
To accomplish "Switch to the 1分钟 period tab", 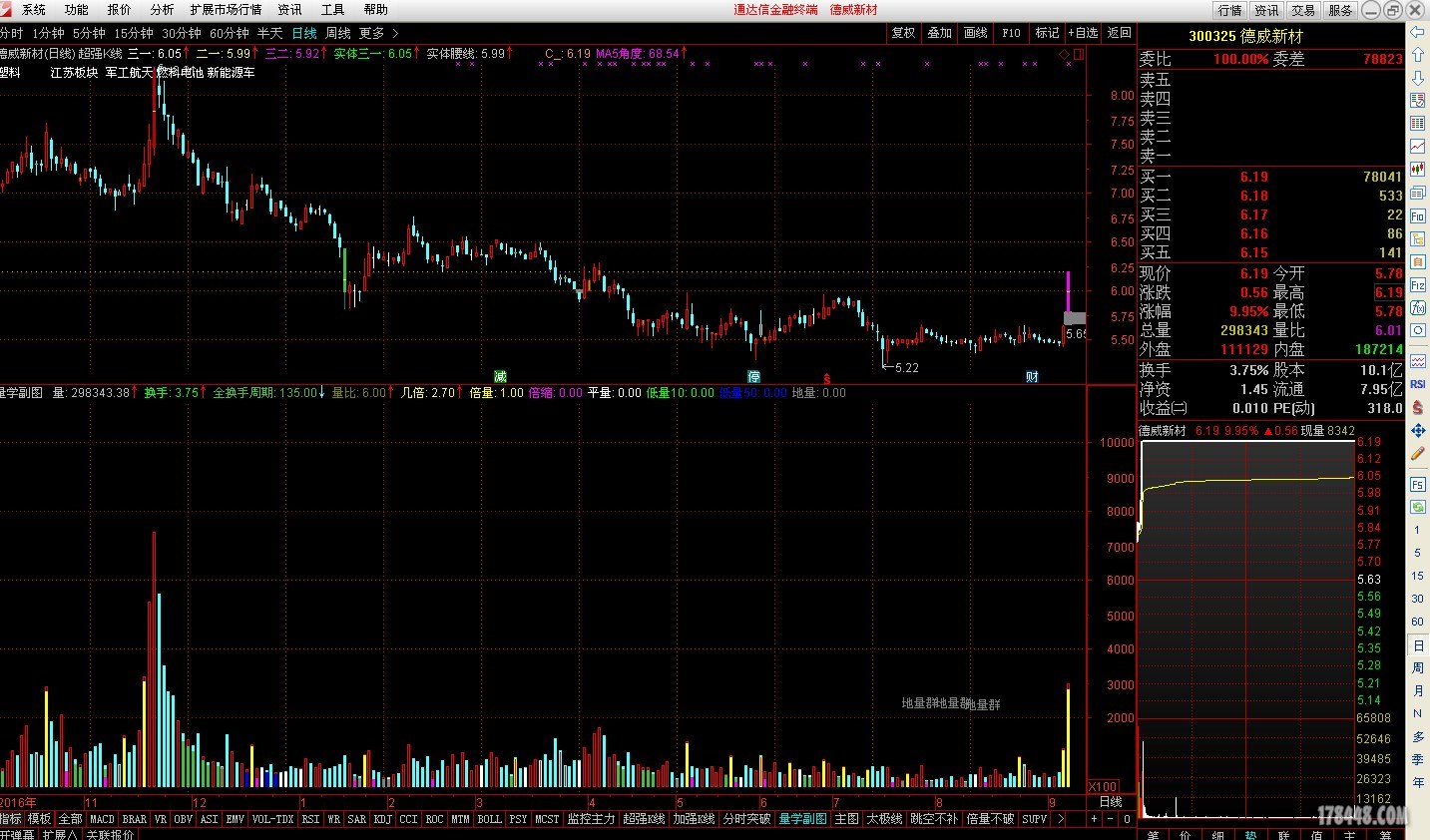I will [x=48, y=33].
